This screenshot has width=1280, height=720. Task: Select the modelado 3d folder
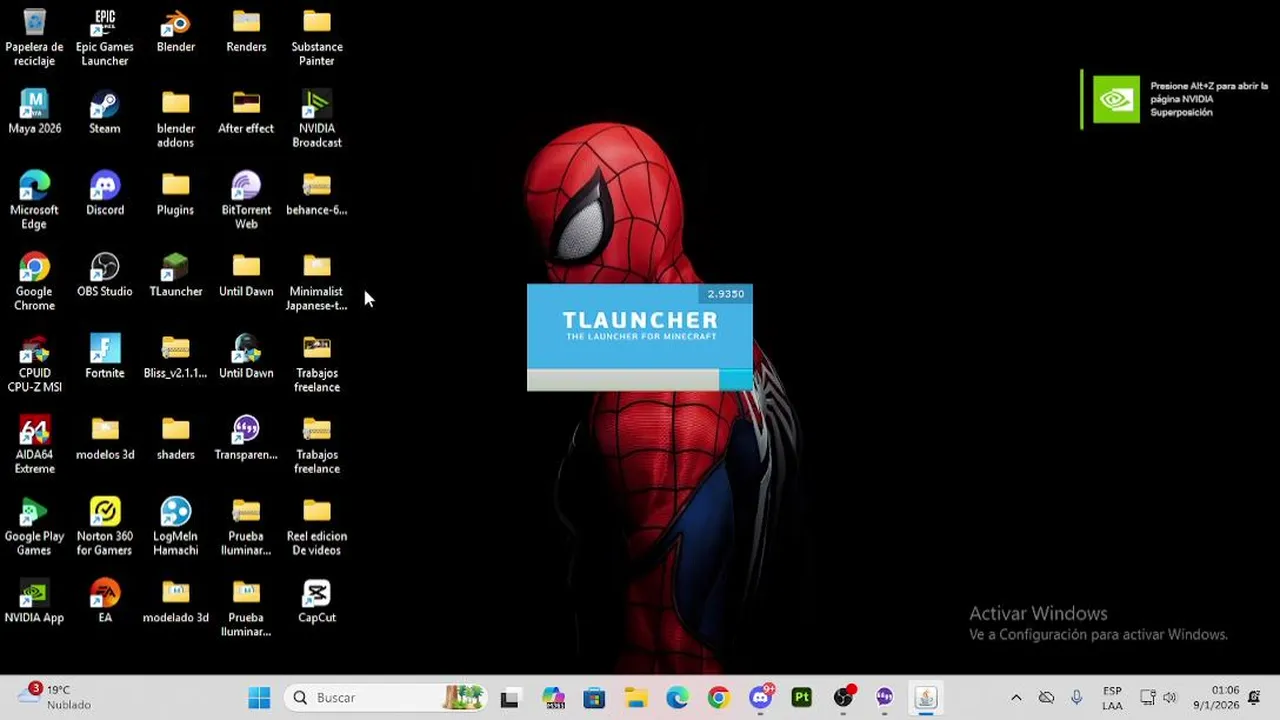176,601
